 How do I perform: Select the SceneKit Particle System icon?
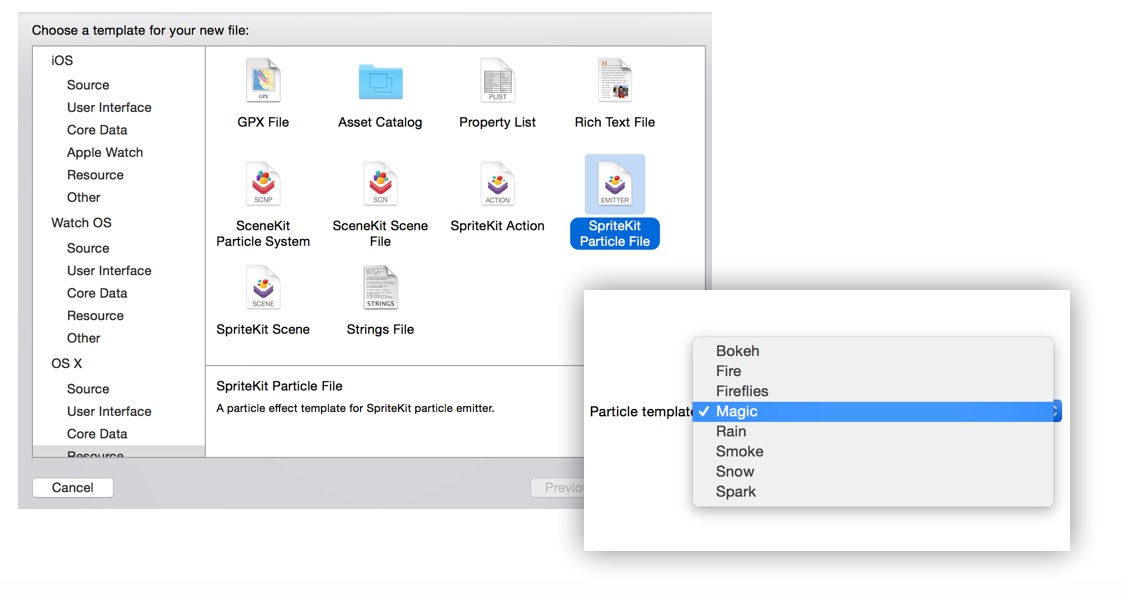(263, 184)
